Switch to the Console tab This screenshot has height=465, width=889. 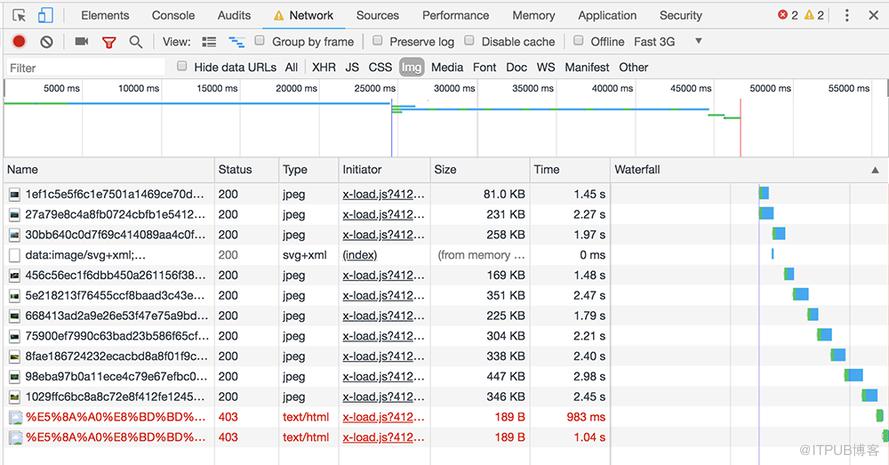[x=173, y=15]
